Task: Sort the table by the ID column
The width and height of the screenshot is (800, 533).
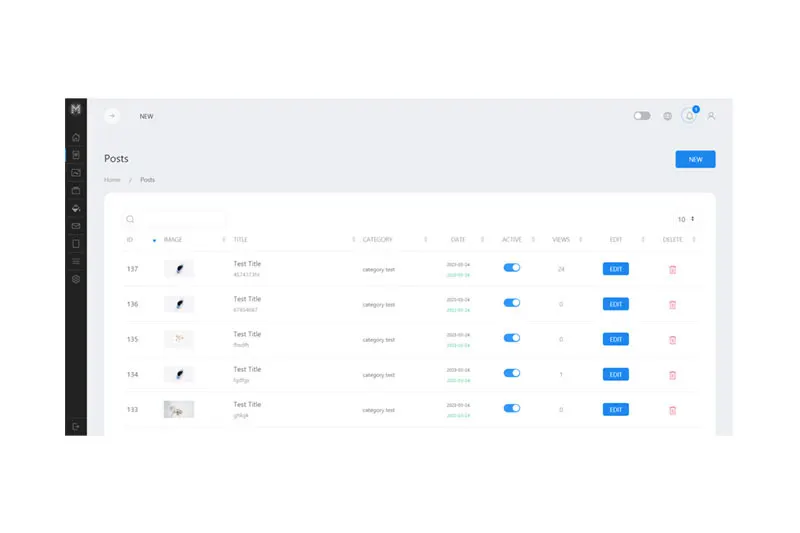Action: (130, 240)
